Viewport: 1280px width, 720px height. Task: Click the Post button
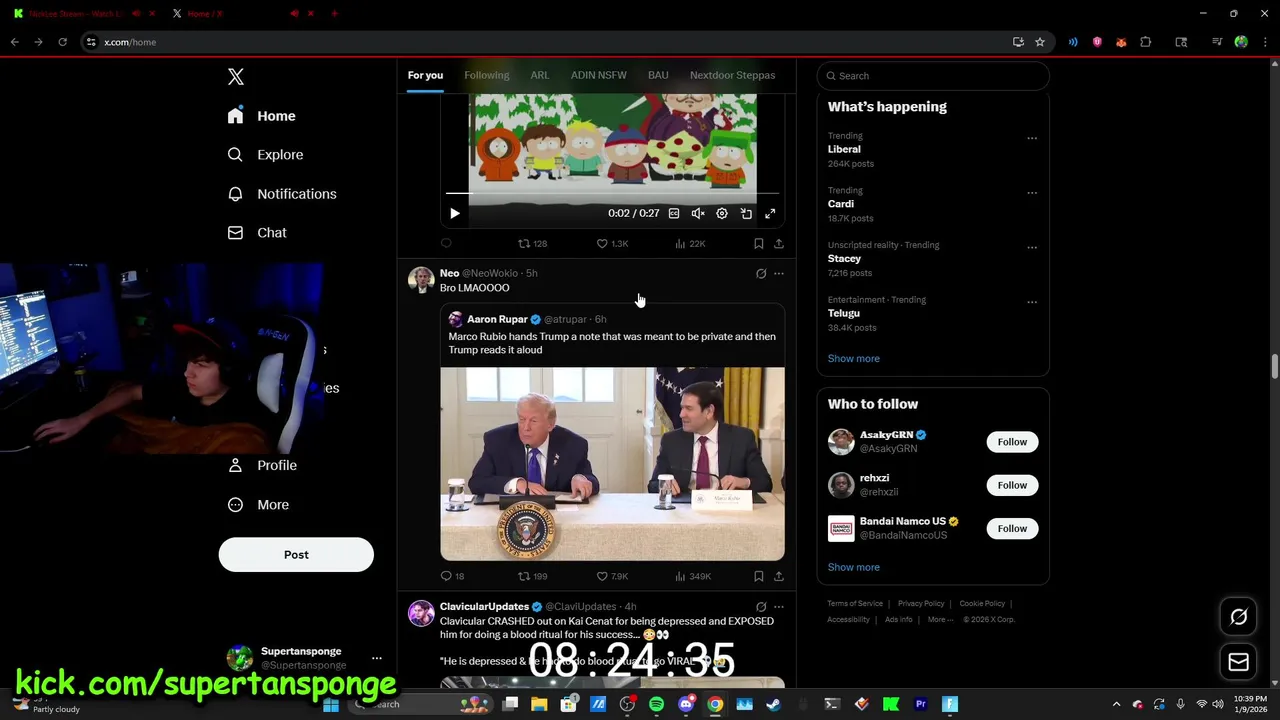click(296, 555)
